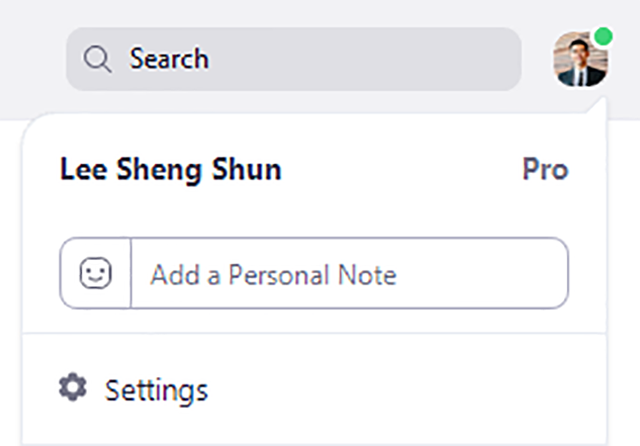Open the smiley emoji picker
Image resolution: width=640 pixels, height=446 pixels.
tap(96, 273)
